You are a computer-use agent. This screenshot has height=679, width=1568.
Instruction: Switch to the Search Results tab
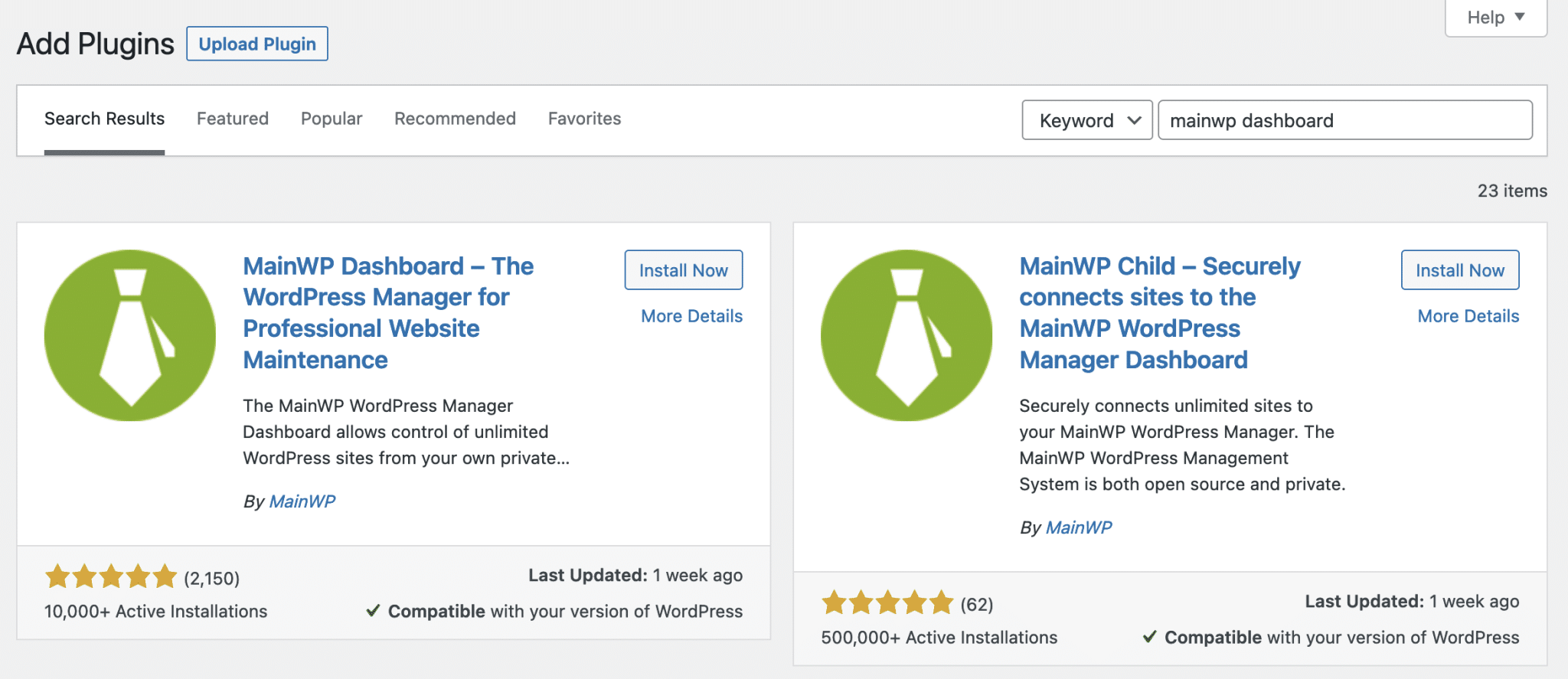[x=104, y=119]
